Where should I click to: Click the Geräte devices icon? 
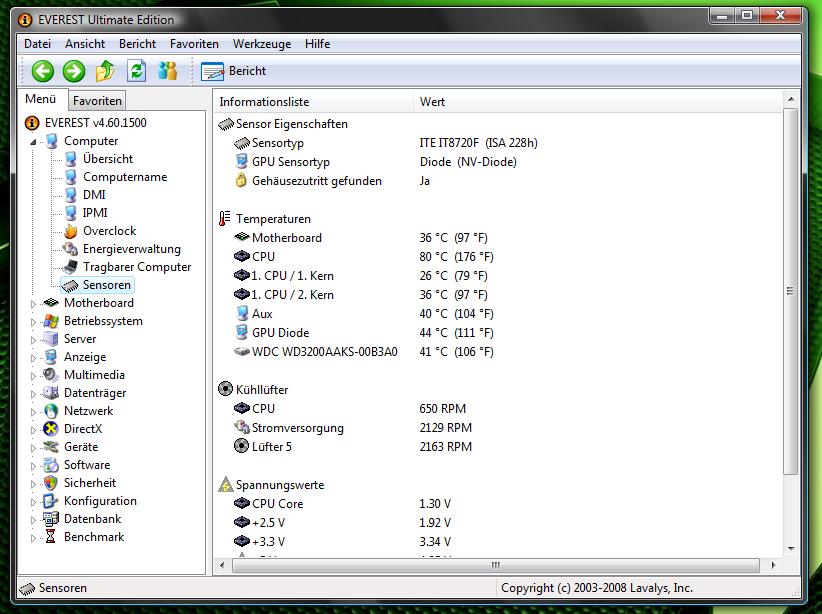(51, 447)
